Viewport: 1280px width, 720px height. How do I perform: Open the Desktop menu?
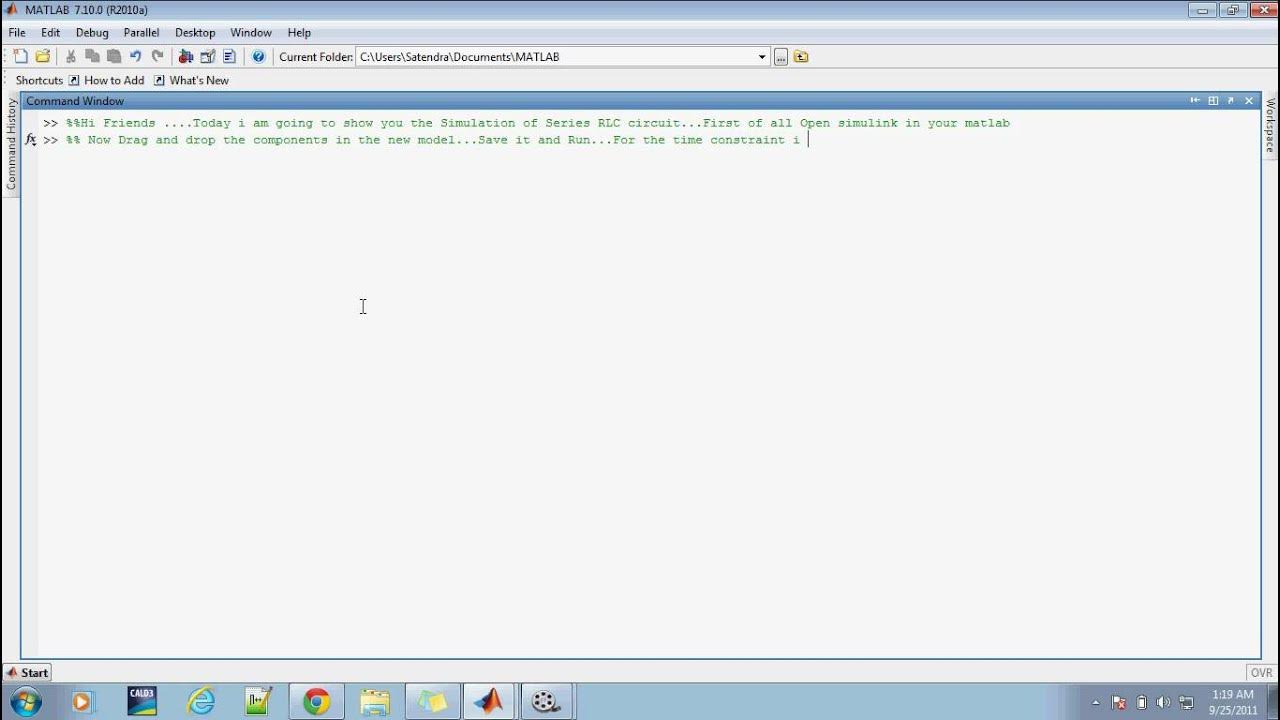coord(195,33)
